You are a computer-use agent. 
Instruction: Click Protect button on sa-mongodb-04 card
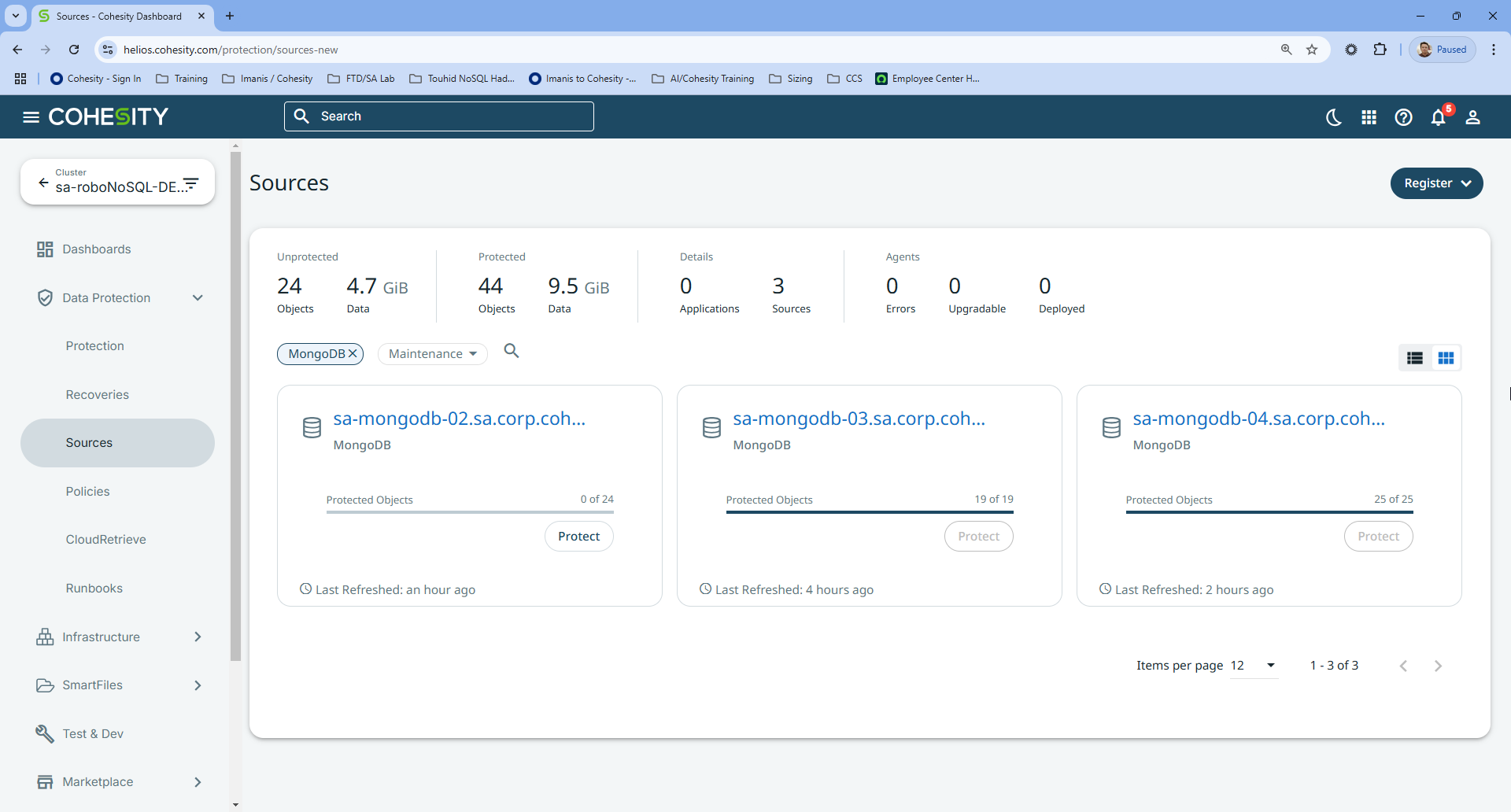1379,537
